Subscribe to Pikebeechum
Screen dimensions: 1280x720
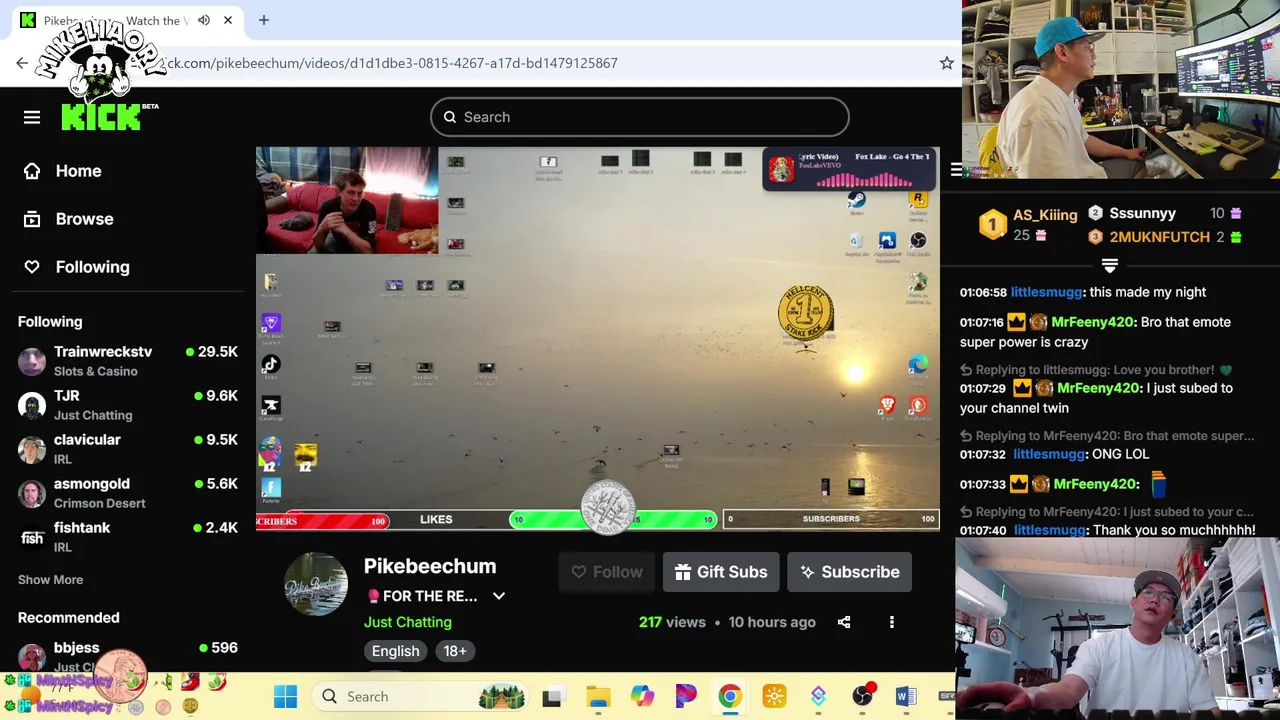(849, 572)
